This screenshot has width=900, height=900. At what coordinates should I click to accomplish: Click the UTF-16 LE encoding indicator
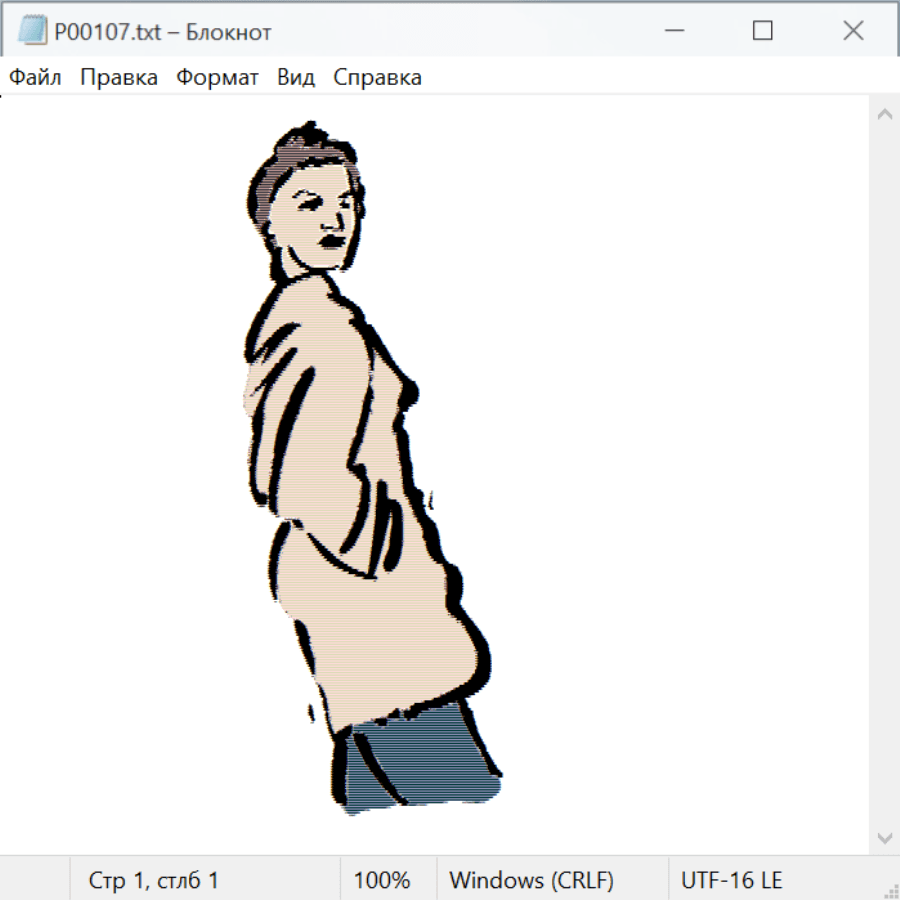pos(731,880)
